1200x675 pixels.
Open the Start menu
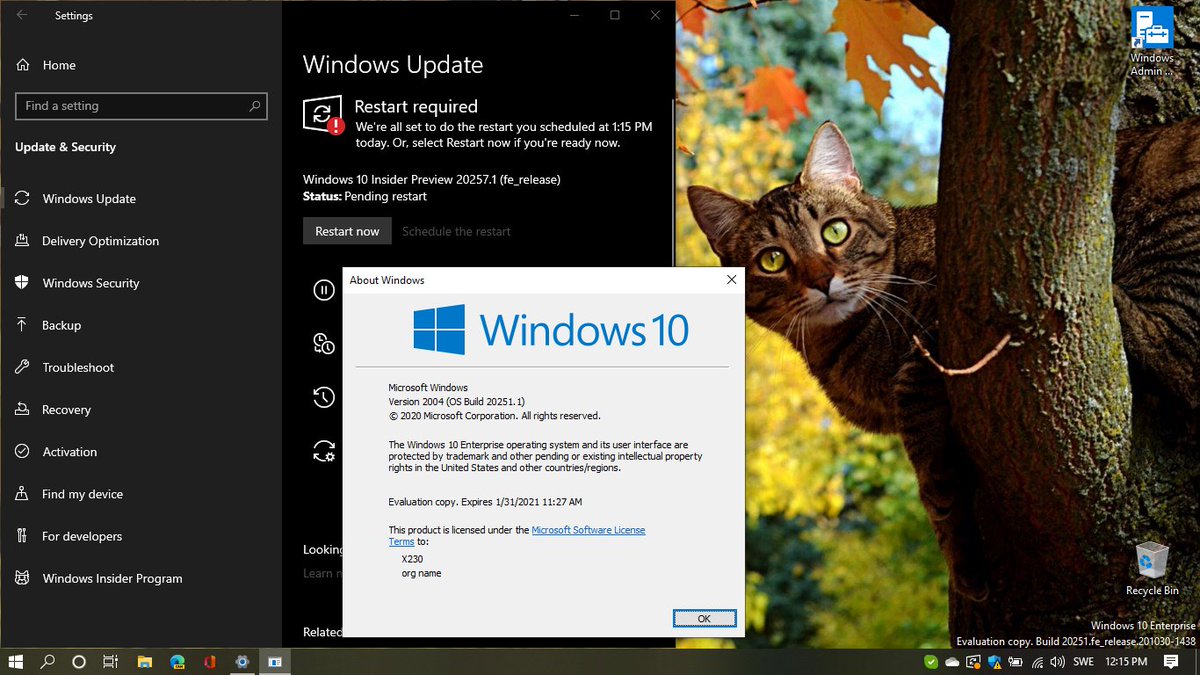click(16, 661)
